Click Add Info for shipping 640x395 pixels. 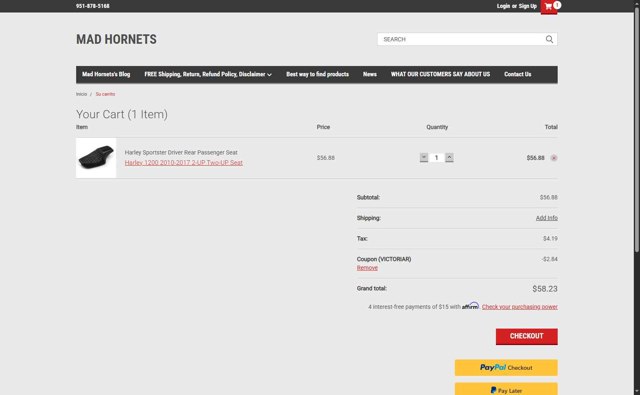click(547, 218)
